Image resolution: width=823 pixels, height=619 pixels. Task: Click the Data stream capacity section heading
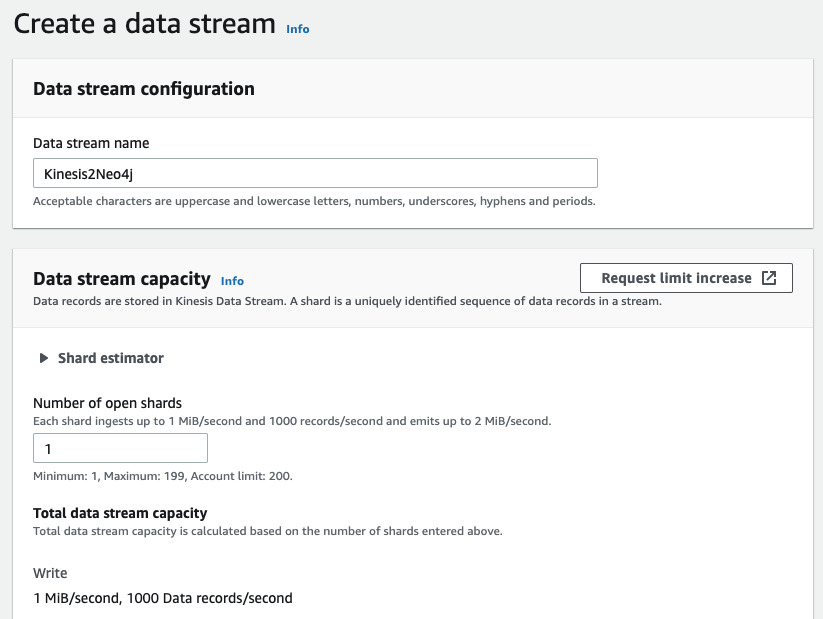pos(122,278)
